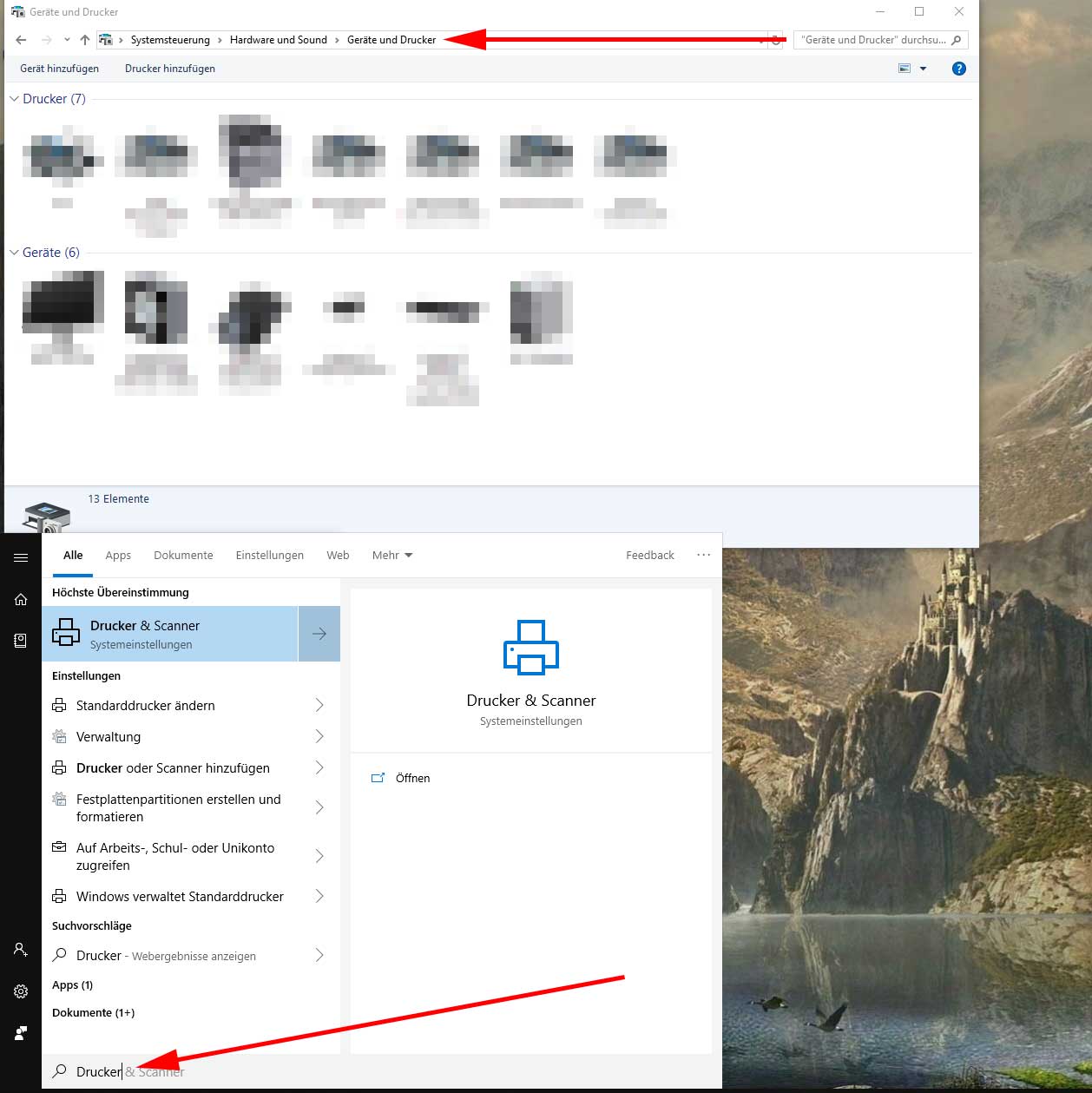Screen dimensions: 1092x1093
Task: Collapse the Geräte (6) group
Action: point(14,253)
